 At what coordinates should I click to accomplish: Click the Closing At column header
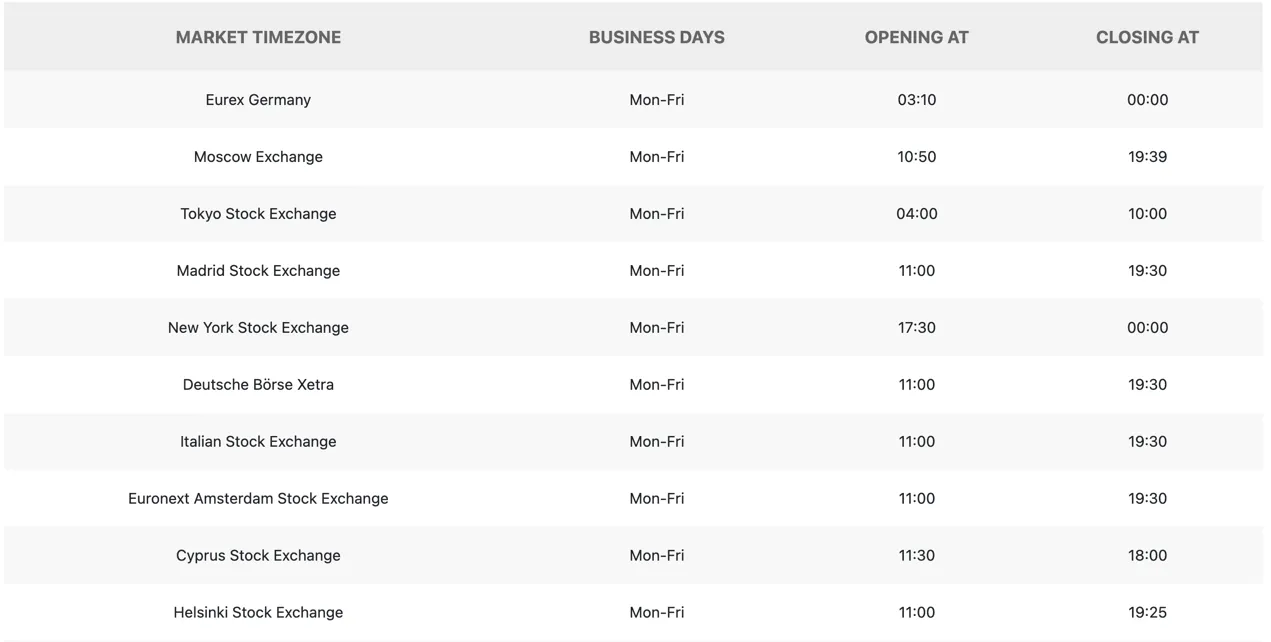1147,37
